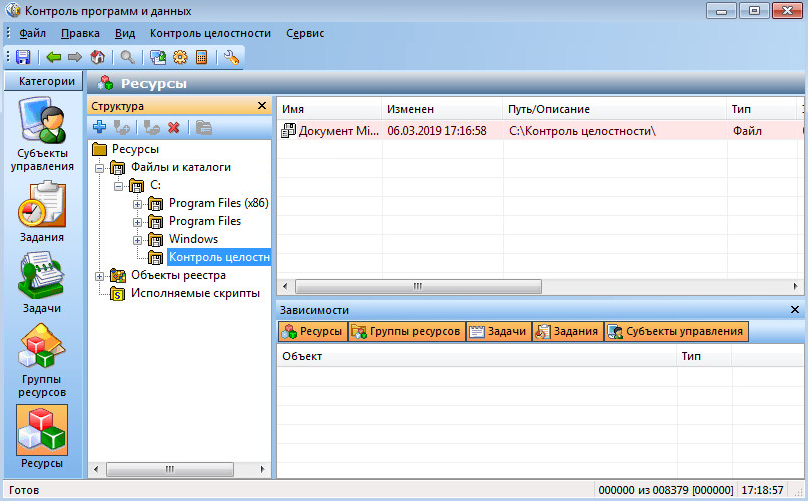This screenshot has height=501, width=808.
Task: Collapse the C: drive node
Action: click(119, 186)
